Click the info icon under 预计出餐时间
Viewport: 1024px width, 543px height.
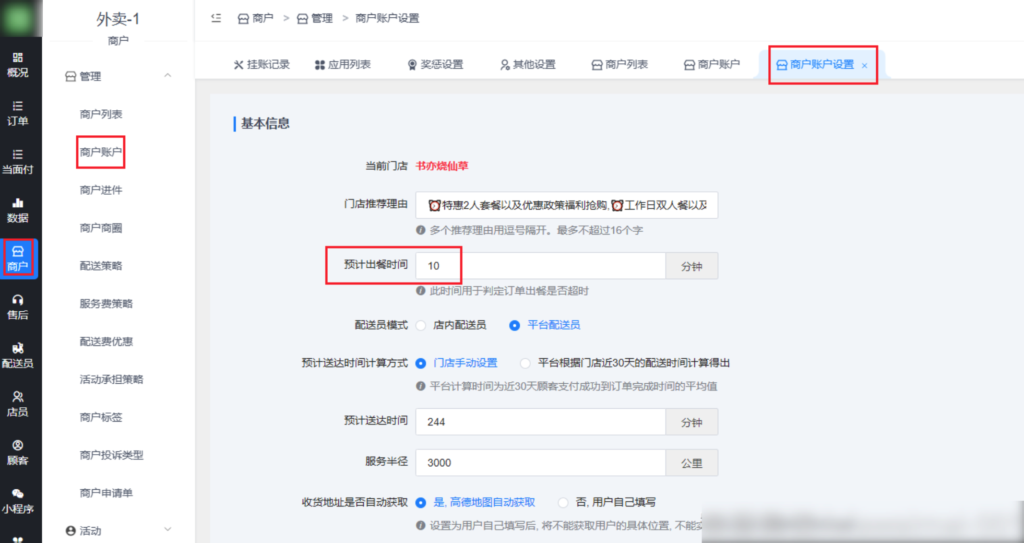coord(421,291)
